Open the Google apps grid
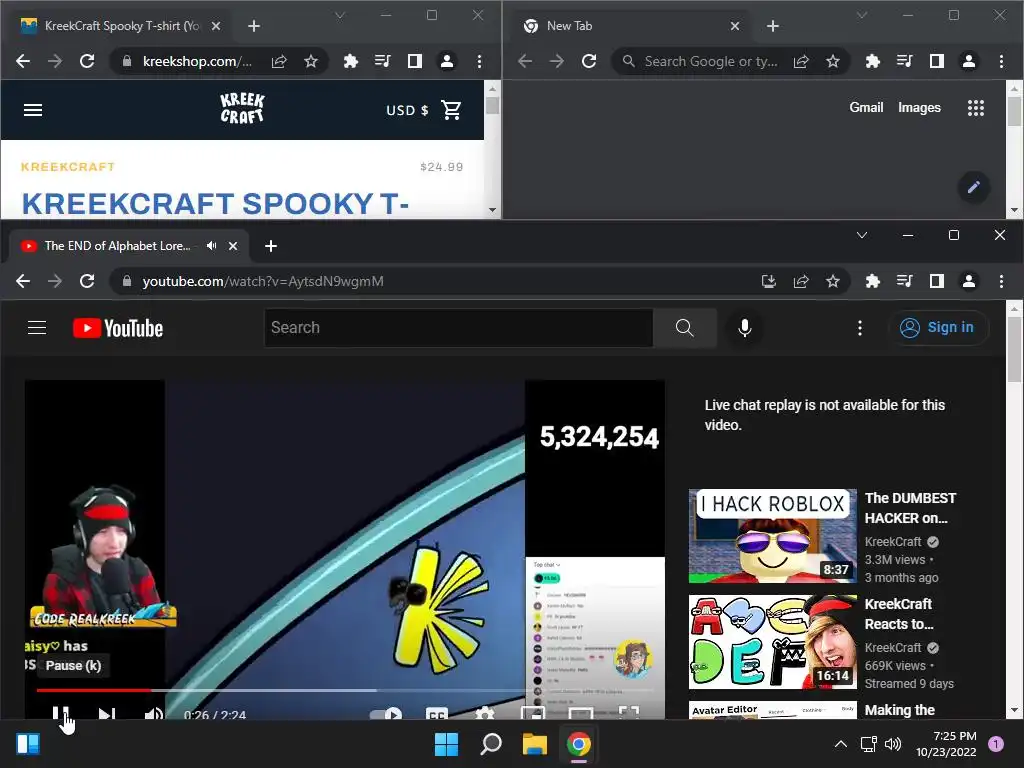Screen dimensions: 1024x768 [x=976, y=108]
